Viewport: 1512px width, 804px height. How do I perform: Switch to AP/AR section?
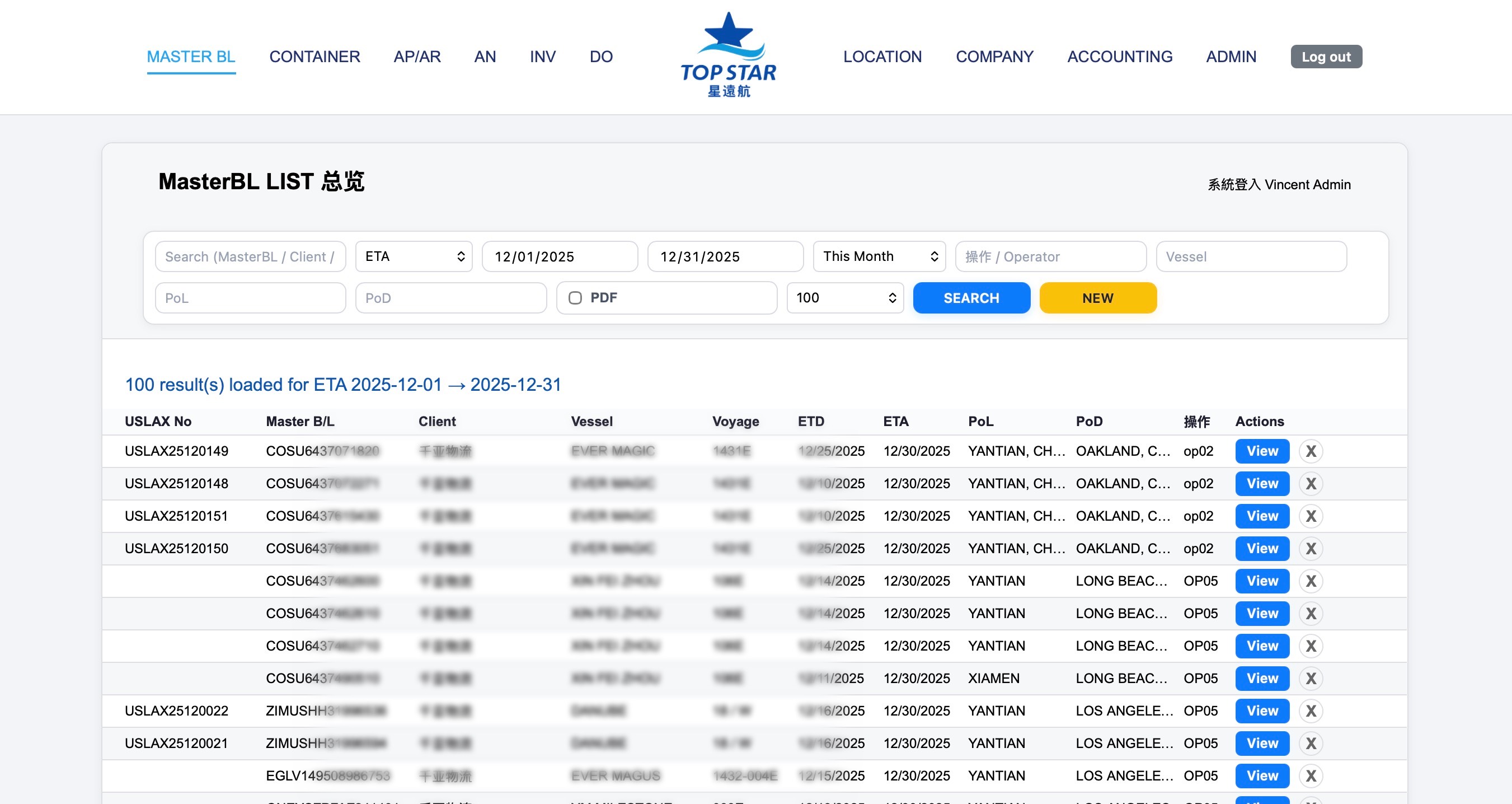[x=417, y=57]
